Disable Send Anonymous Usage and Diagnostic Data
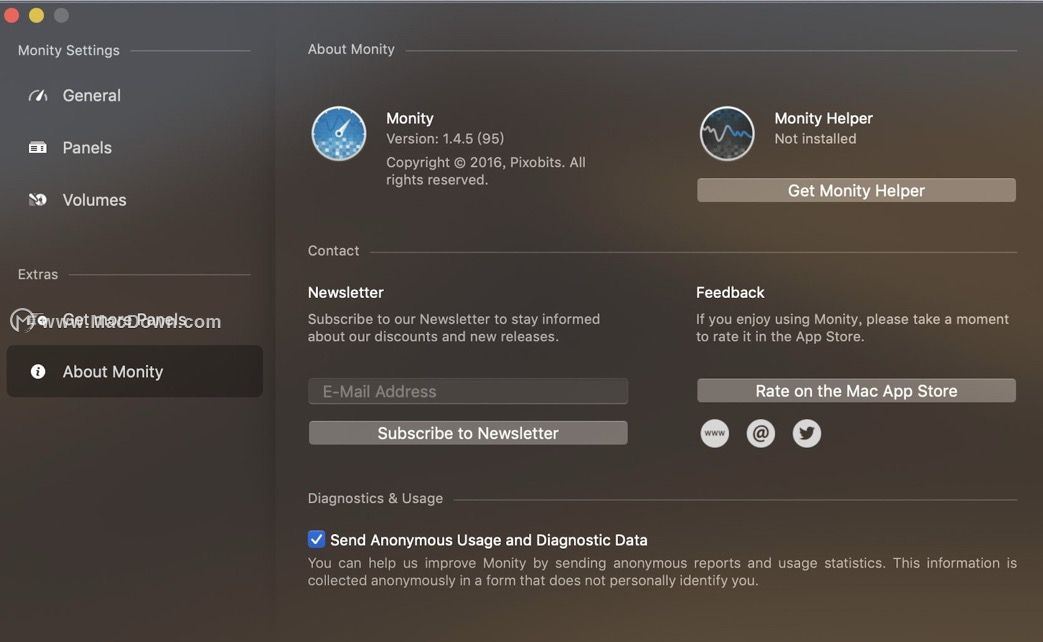The height and width of the screenshot is (642, 1043). 317,539
